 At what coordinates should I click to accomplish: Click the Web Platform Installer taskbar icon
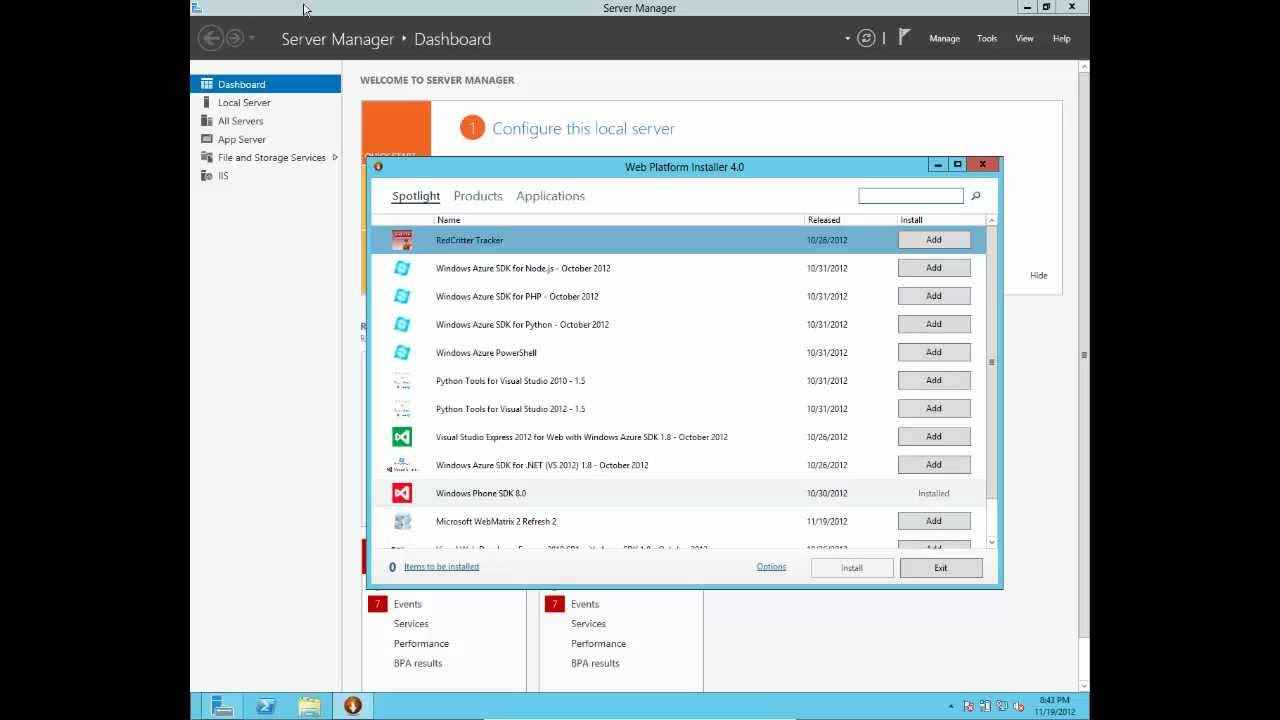[352, 706]
